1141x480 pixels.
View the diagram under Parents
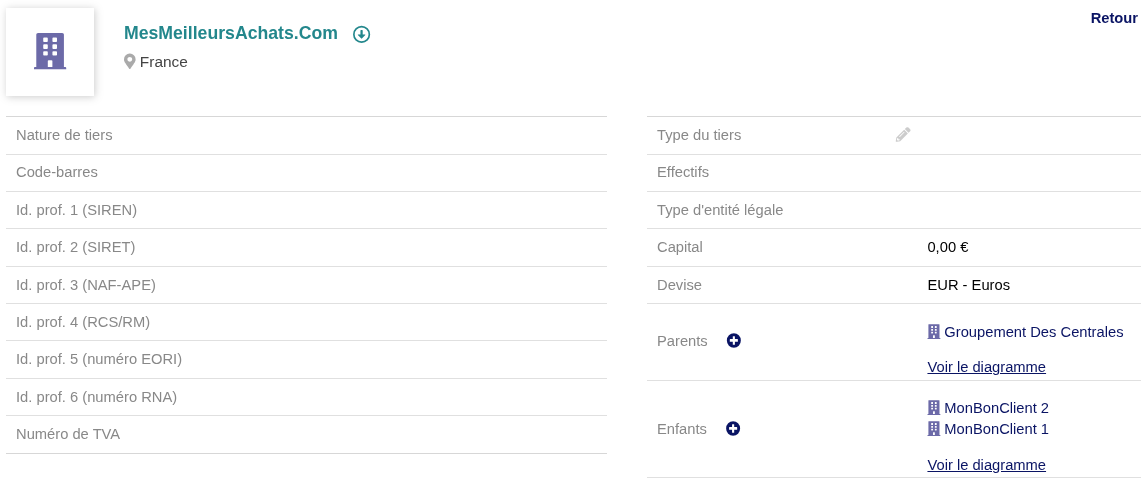pos(986,367)
